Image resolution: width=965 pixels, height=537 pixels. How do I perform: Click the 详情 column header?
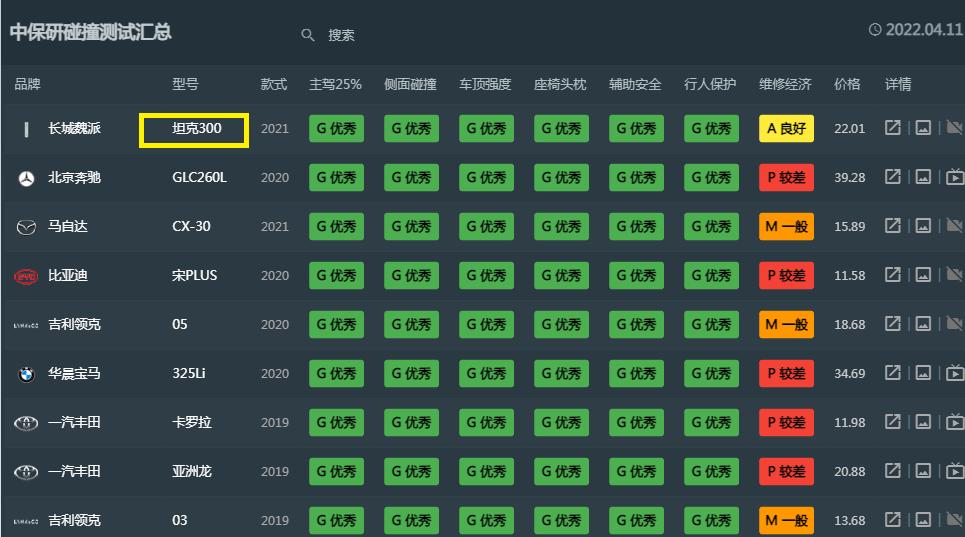898,84
